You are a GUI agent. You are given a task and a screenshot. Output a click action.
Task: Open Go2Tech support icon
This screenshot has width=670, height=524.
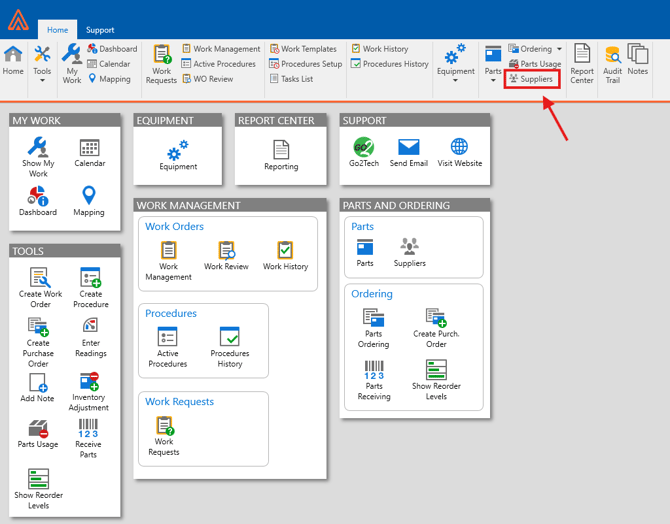point(363,150)
